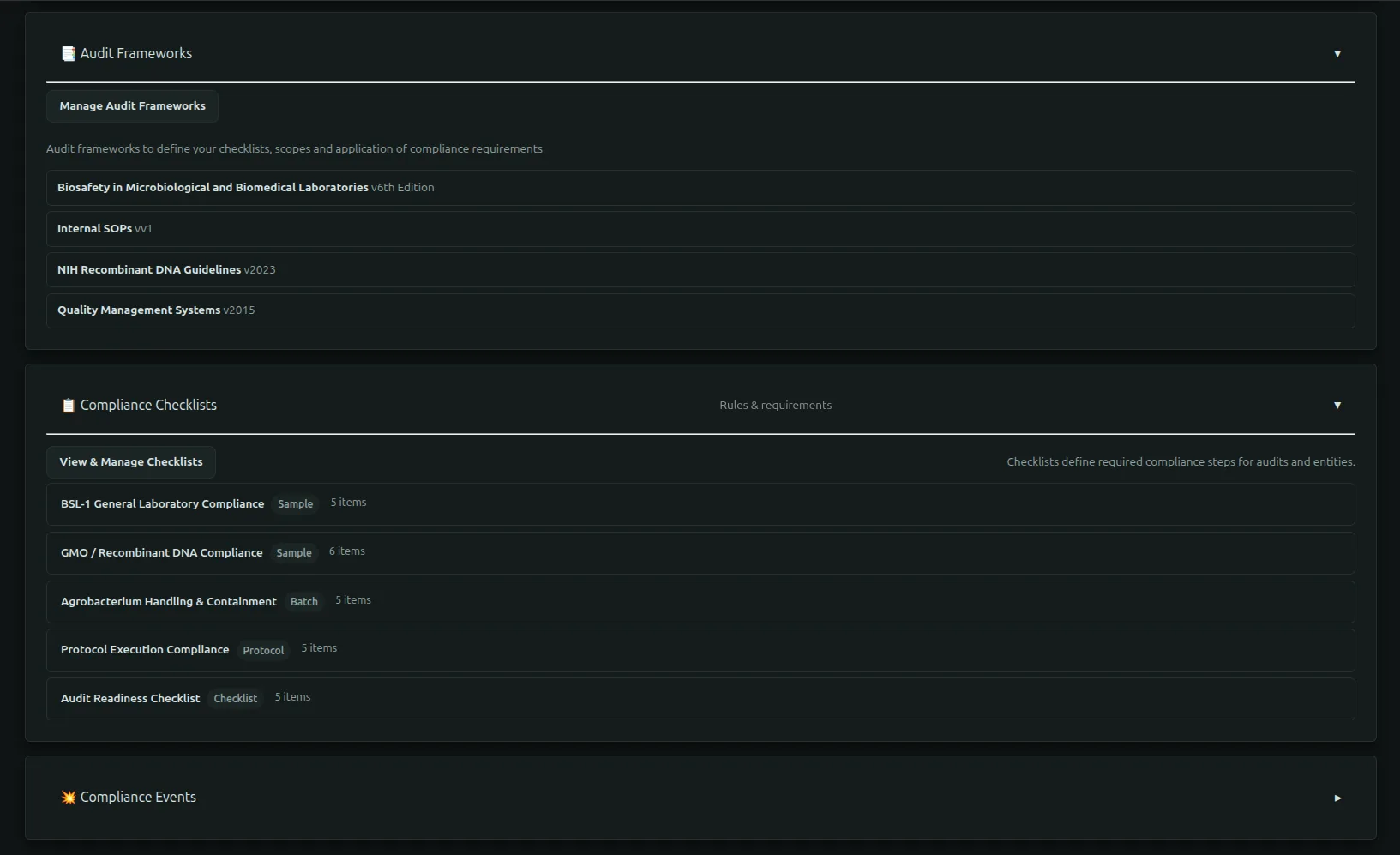
Task: Click the Compliance Events section title
Action: 138,797
